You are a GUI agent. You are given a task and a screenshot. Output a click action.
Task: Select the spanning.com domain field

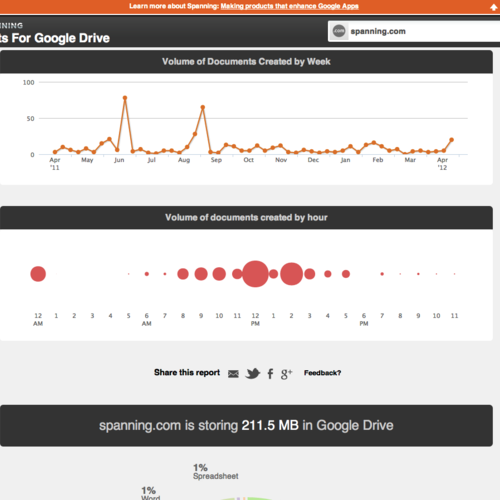pyautogui.click(x=414, y=31)
